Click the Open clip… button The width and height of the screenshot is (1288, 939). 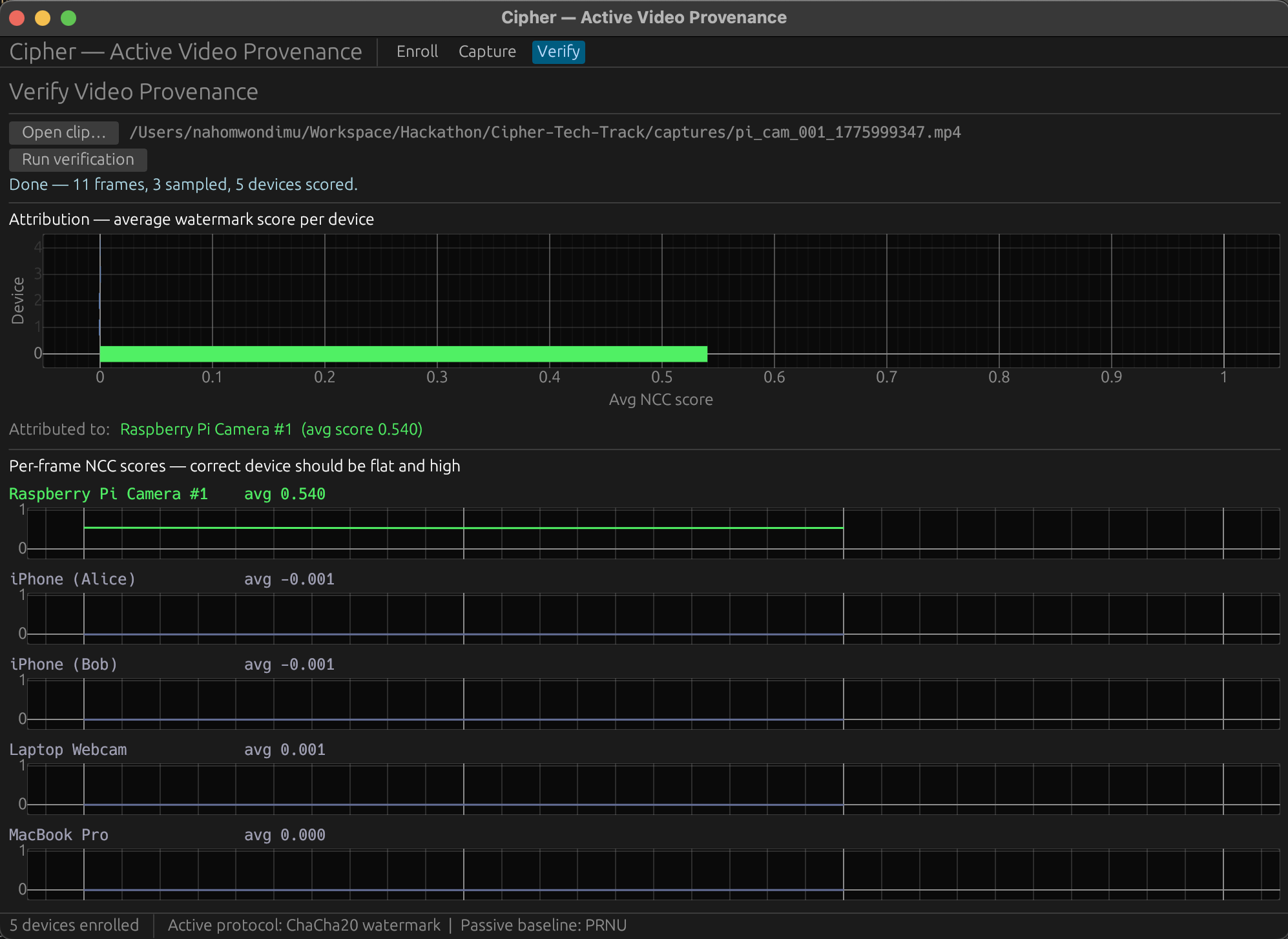tap(63, 132)
